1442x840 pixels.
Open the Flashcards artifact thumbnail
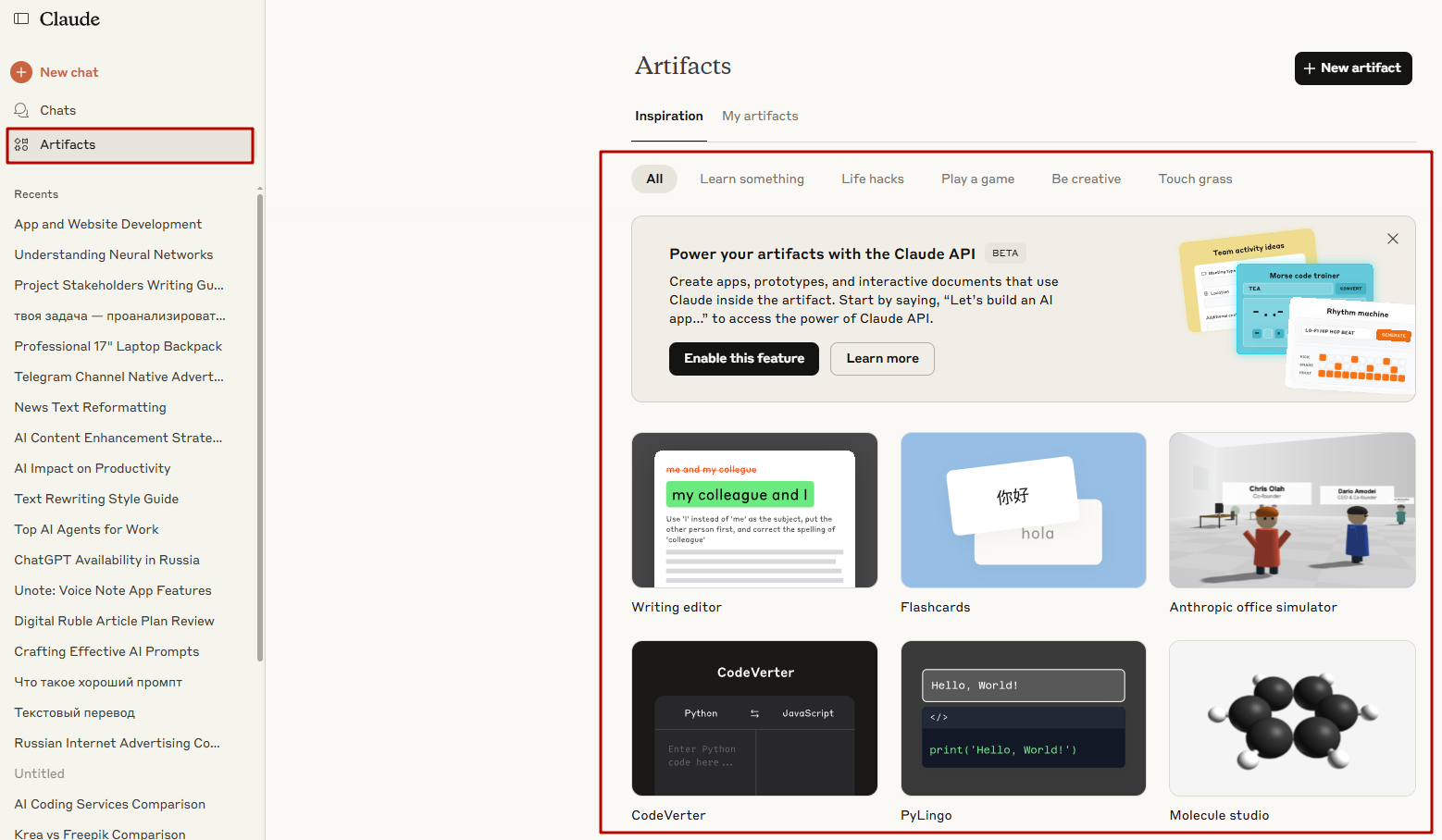pyautogui.click(x=1024, y=510)
